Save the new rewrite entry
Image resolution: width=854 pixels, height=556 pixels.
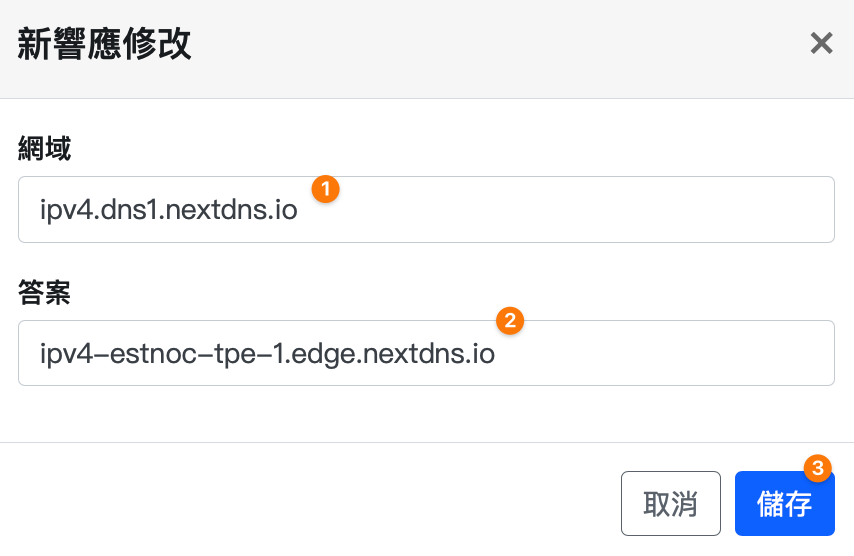click(x=785, y=504)
